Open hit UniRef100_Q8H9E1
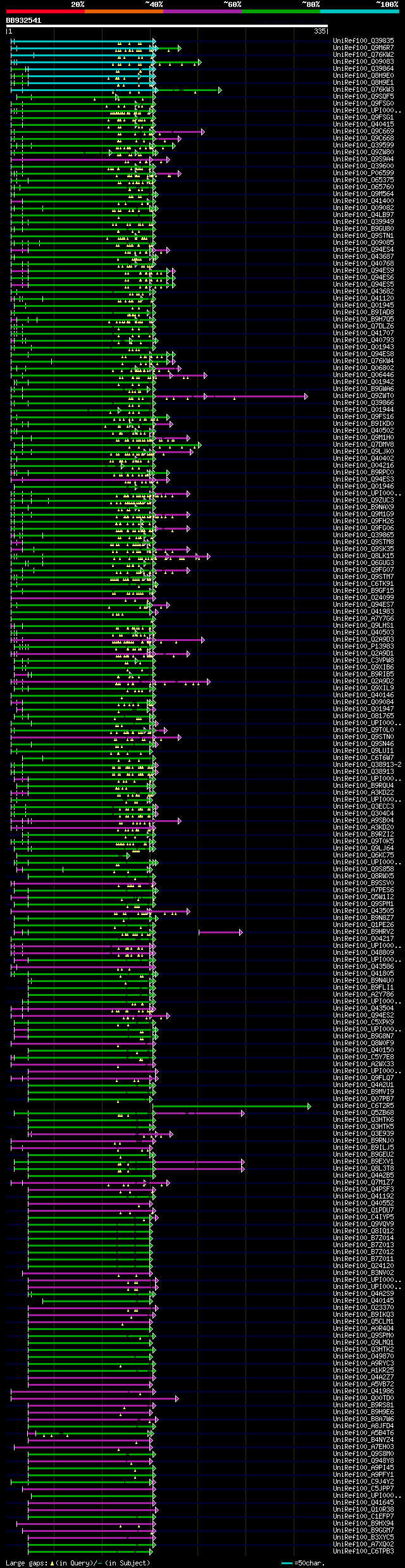The image size is (405, 1568). click(363, 83)
